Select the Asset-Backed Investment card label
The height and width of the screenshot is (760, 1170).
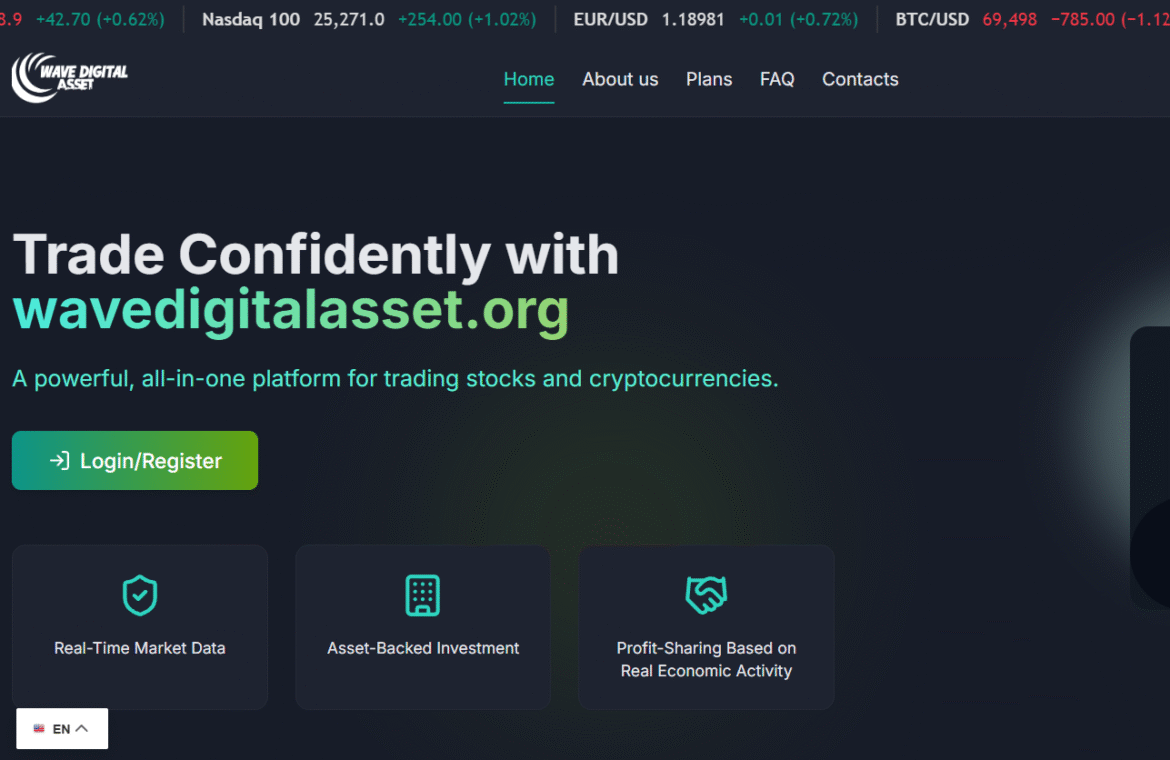click(x=423, y=648)
